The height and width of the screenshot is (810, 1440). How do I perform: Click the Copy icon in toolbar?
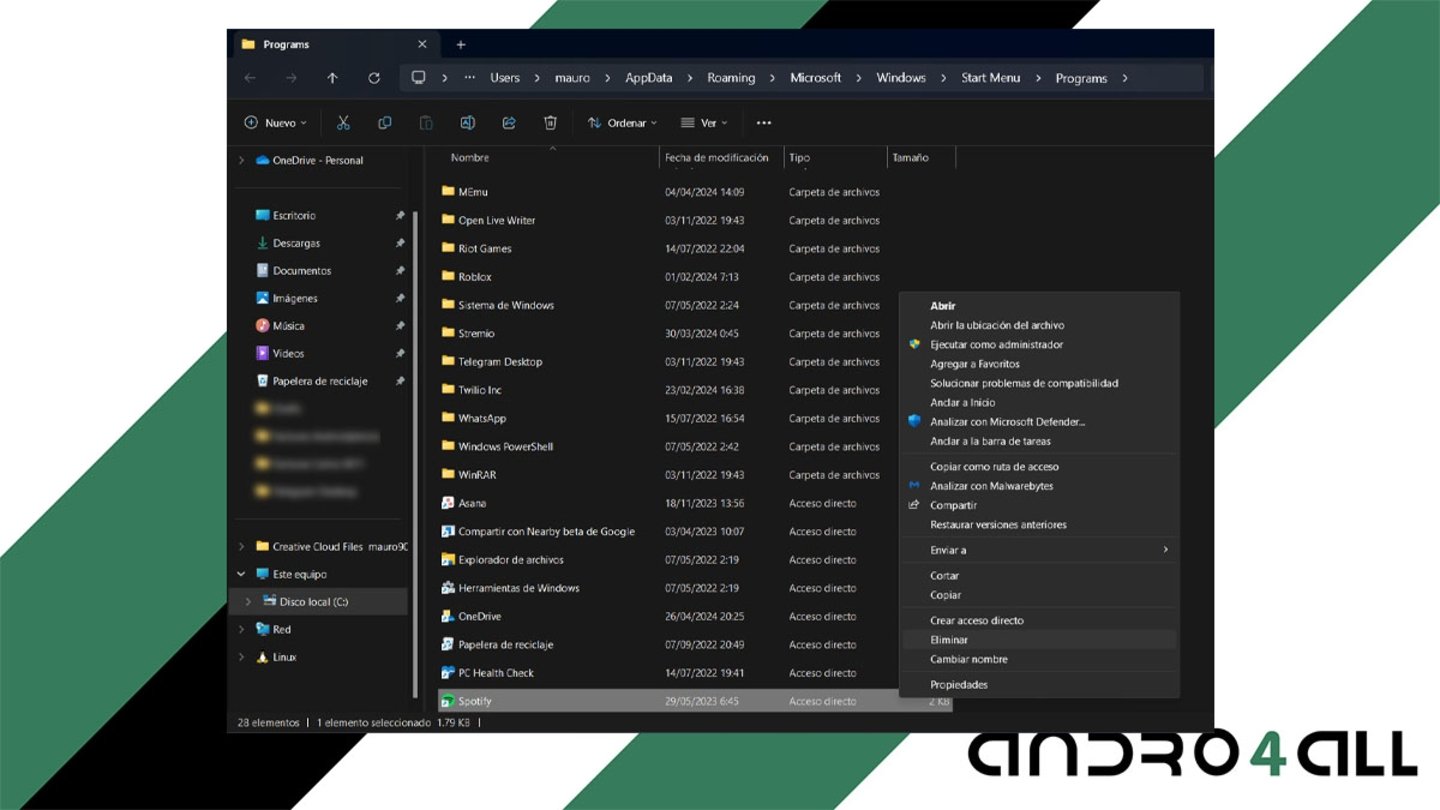[x=385, y=123]
